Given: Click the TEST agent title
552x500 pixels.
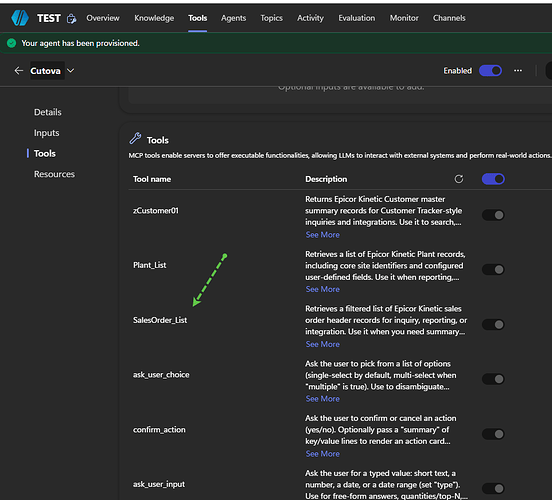Looking at the screenshot, I should coord(49,18).
